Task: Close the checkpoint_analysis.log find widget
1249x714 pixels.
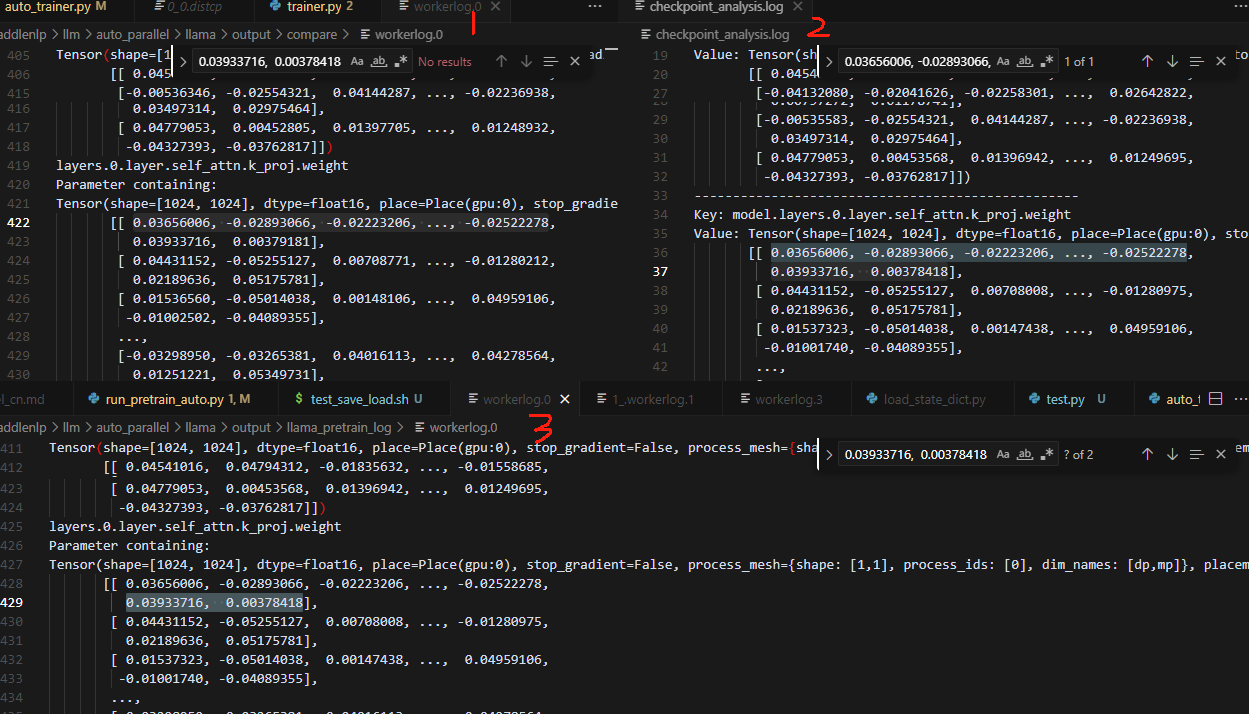Action: tap(1221, 61)
